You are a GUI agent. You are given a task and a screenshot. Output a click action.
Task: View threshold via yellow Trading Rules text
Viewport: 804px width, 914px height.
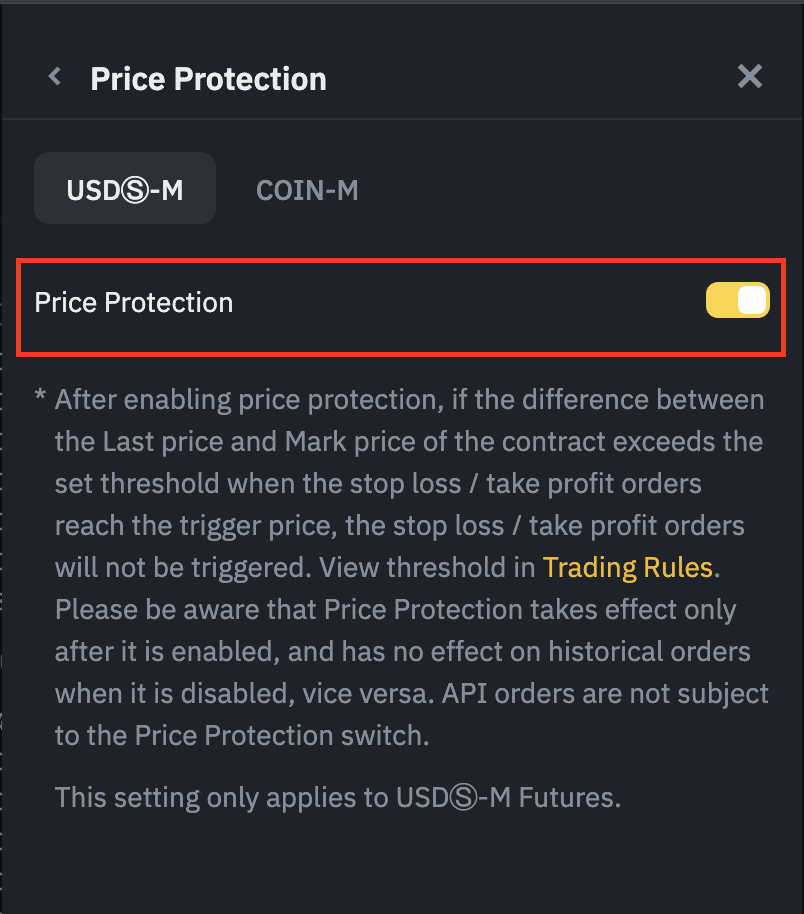[x=627, y=568]
